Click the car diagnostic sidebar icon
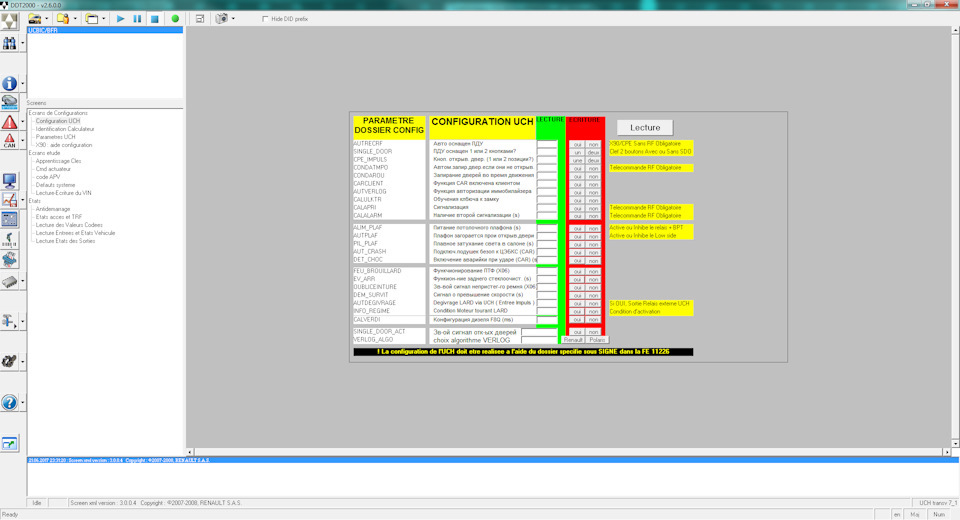 coord(9,102)
